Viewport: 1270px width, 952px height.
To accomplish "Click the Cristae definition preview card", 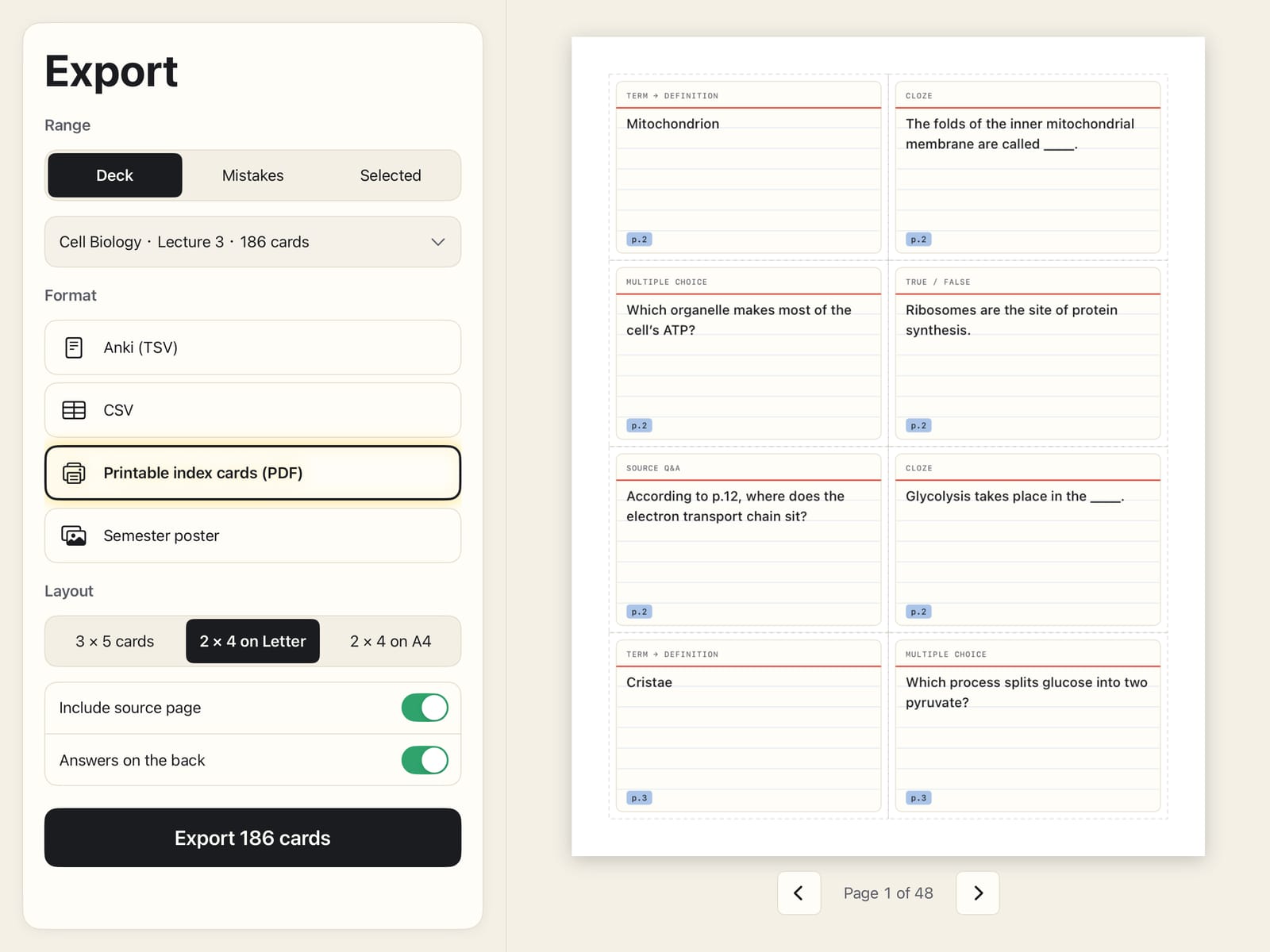I will point(749,726).
